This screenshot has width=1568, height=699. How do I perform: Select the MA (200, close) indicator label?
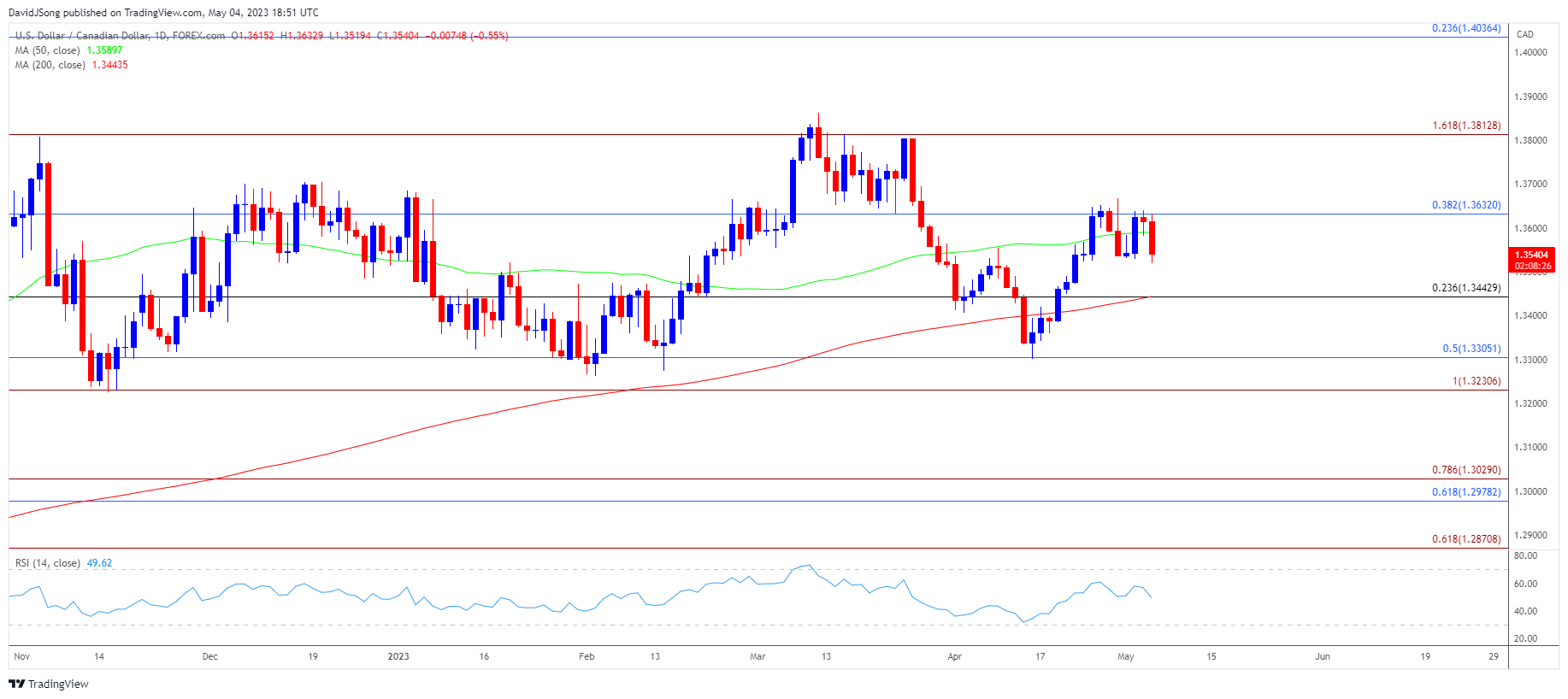pyautogui.click(x=50, y=65)
